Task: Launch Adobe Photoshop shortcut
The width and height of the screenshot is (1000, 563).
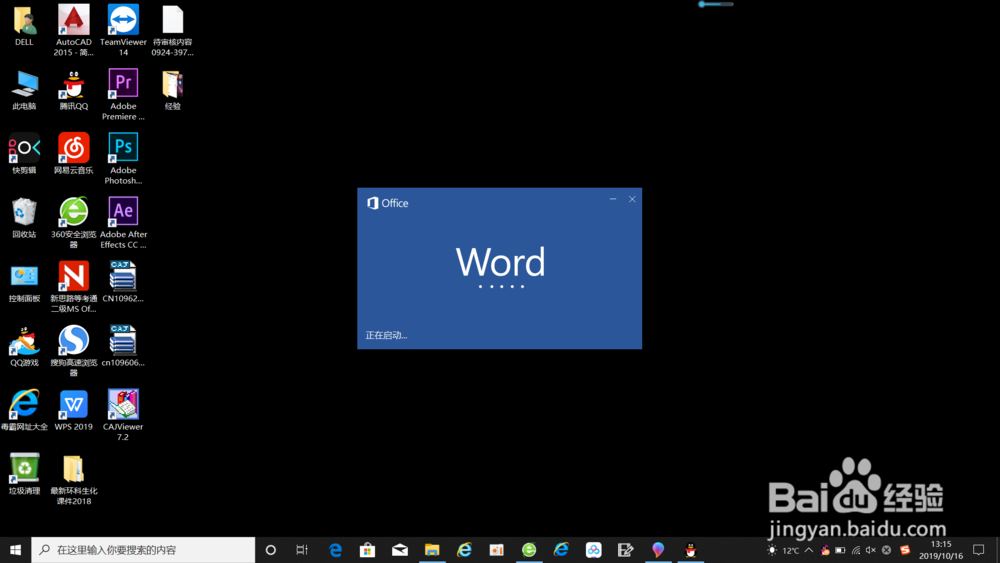Action: 123,158
